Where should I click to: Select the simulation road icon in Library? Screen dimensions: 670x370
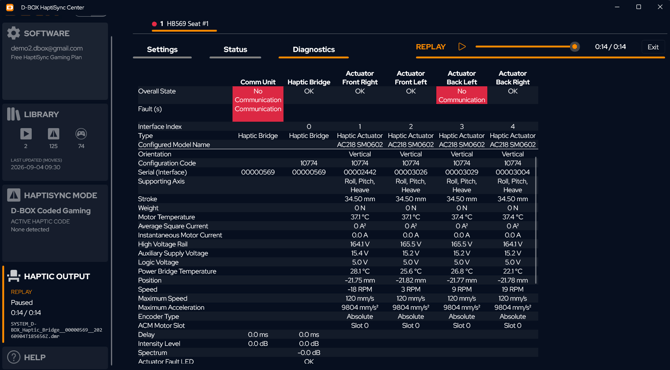point(53,134)
